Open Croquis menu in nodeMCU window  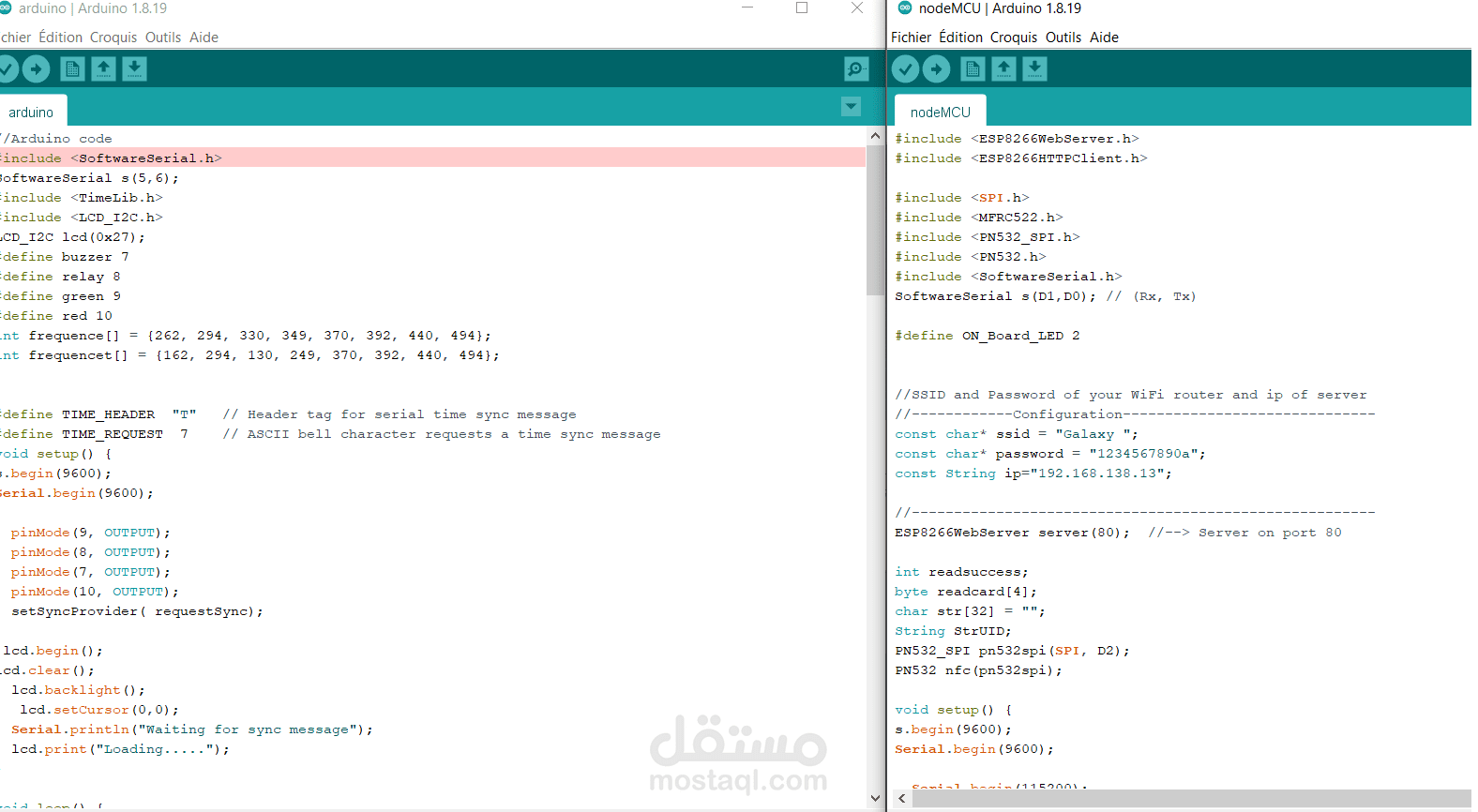coord(1014,38)
